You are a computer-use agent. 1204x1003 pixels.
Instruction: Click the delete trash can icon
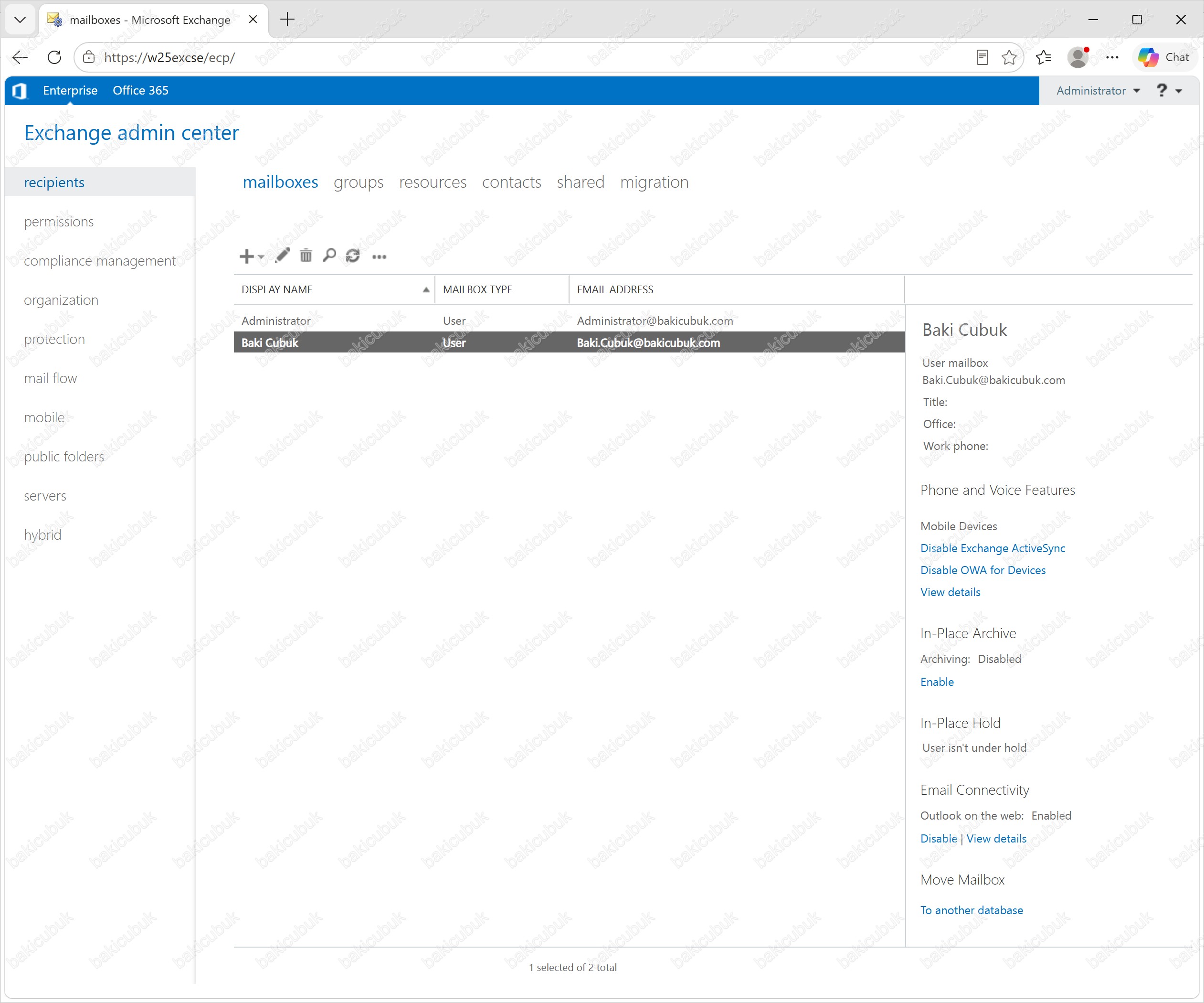click(306, 255)
